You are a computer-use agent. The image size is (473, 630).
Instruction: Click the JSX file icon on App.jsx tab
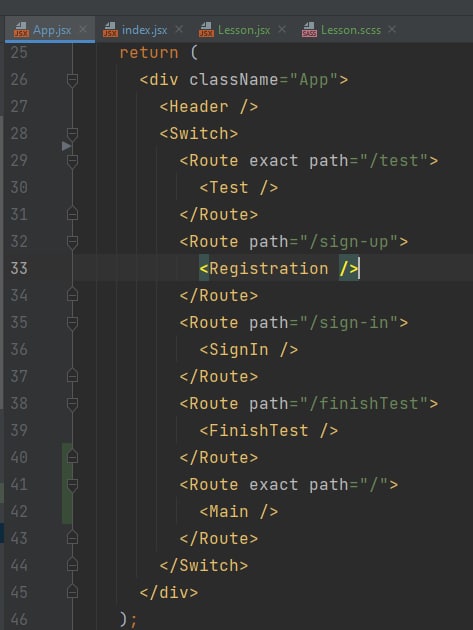pos(21,30)
